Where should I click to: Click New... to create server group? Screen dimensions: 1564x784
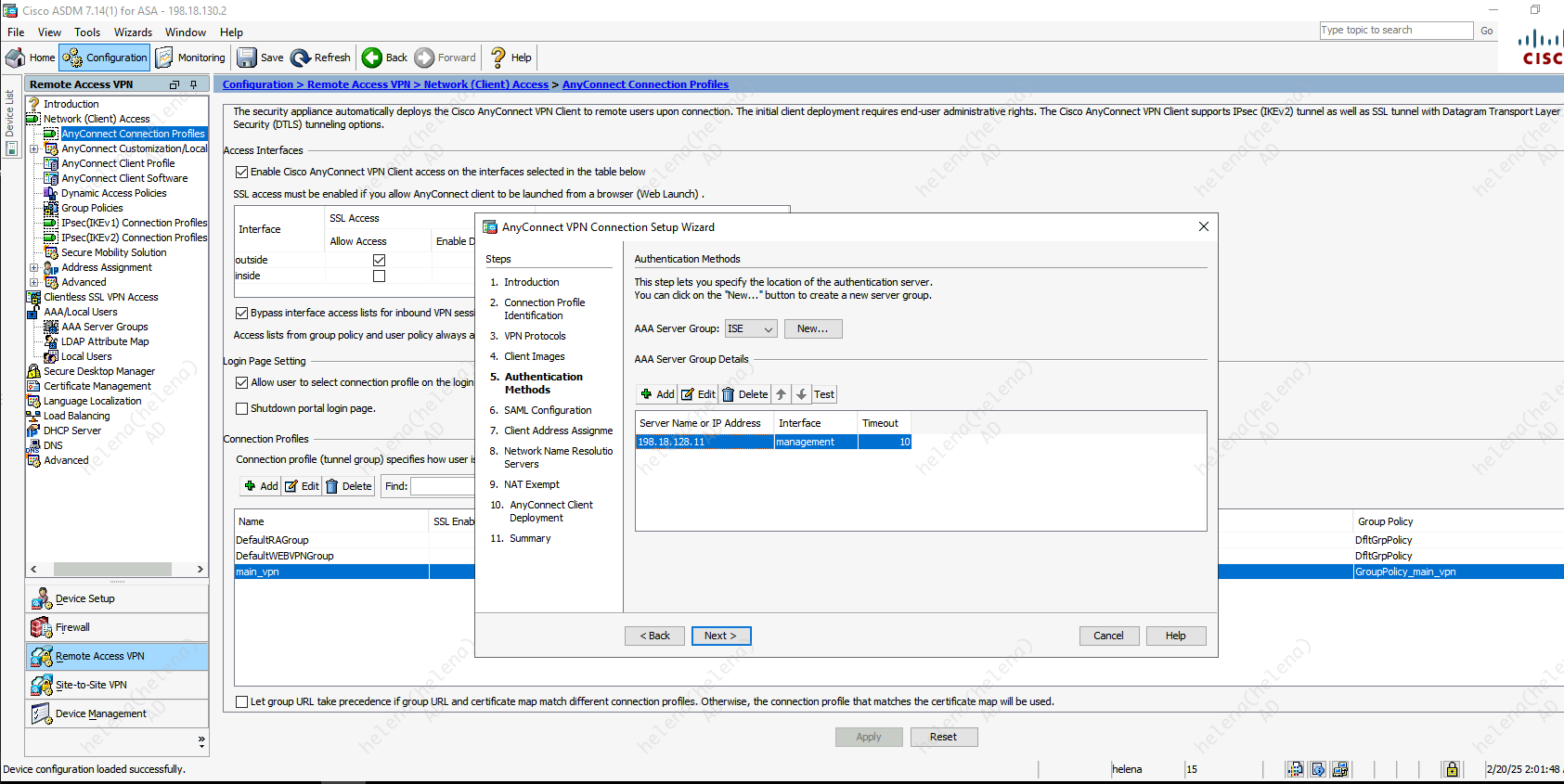812,328
